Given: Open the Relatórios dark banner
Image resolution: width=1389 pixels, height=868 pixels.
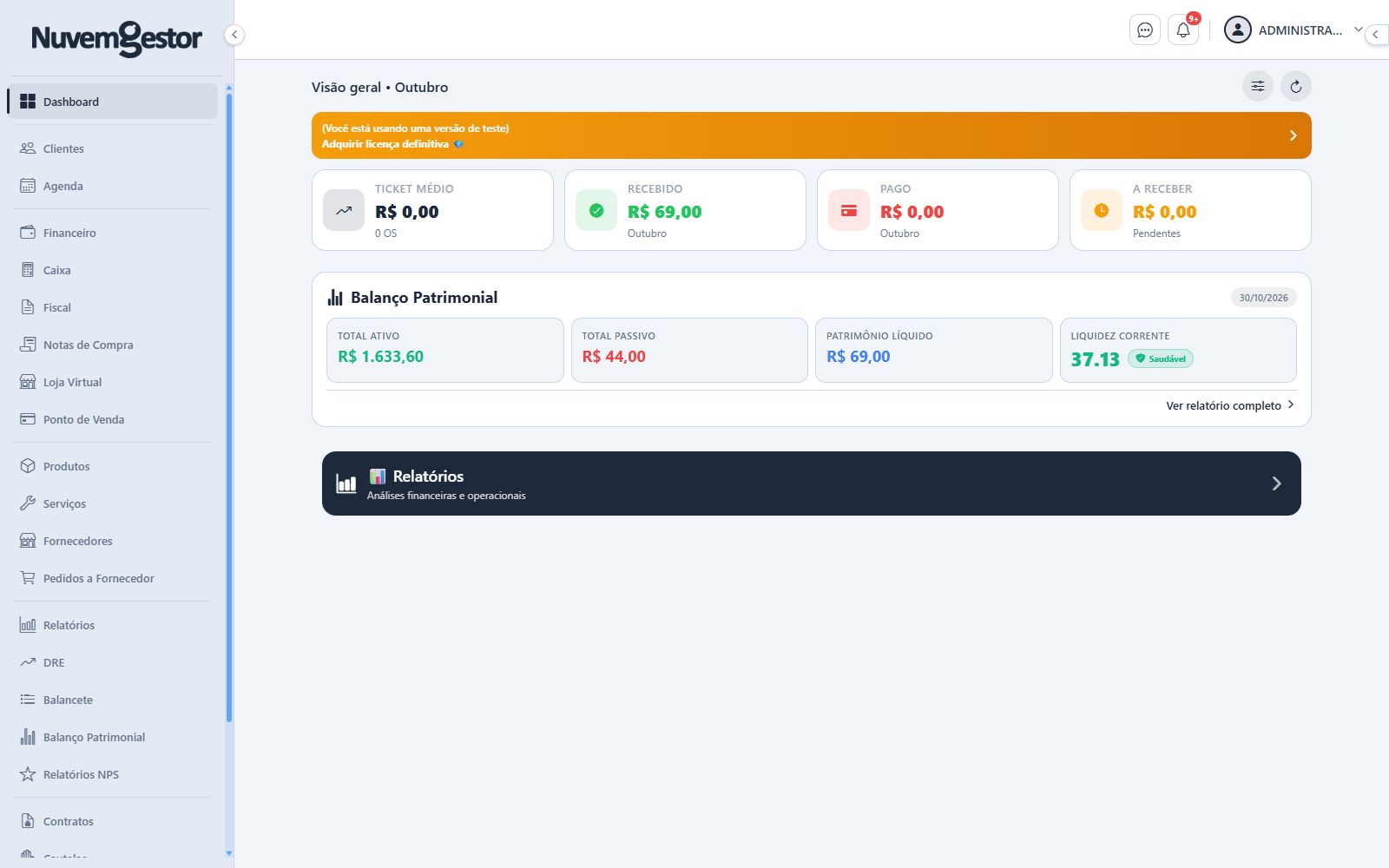Looking at the screenshot, I should pyautogui.click(x=811, y=483).
